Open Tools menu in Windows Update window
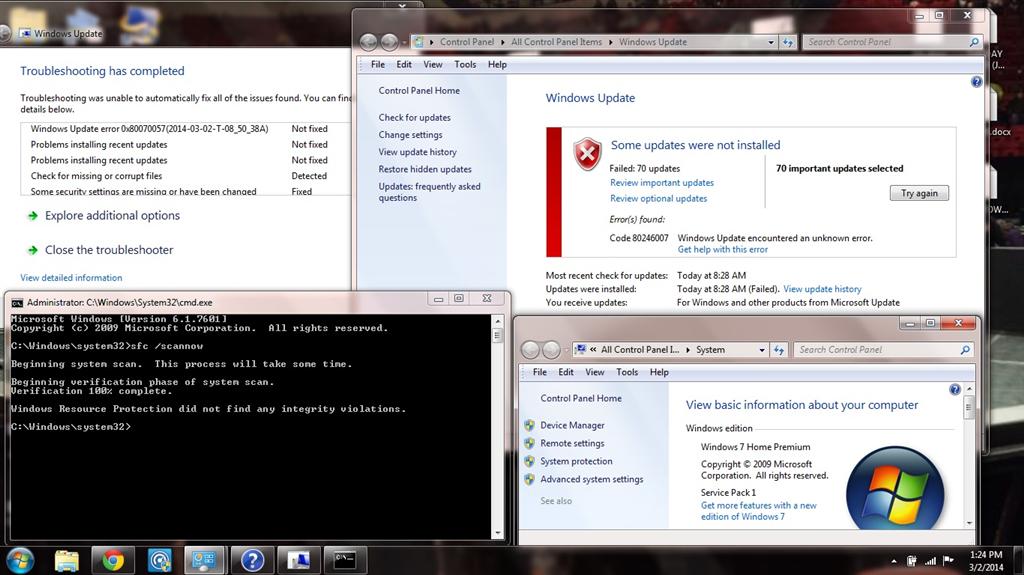The width and height of the screenshot is (1024, 575). (465, 64)
